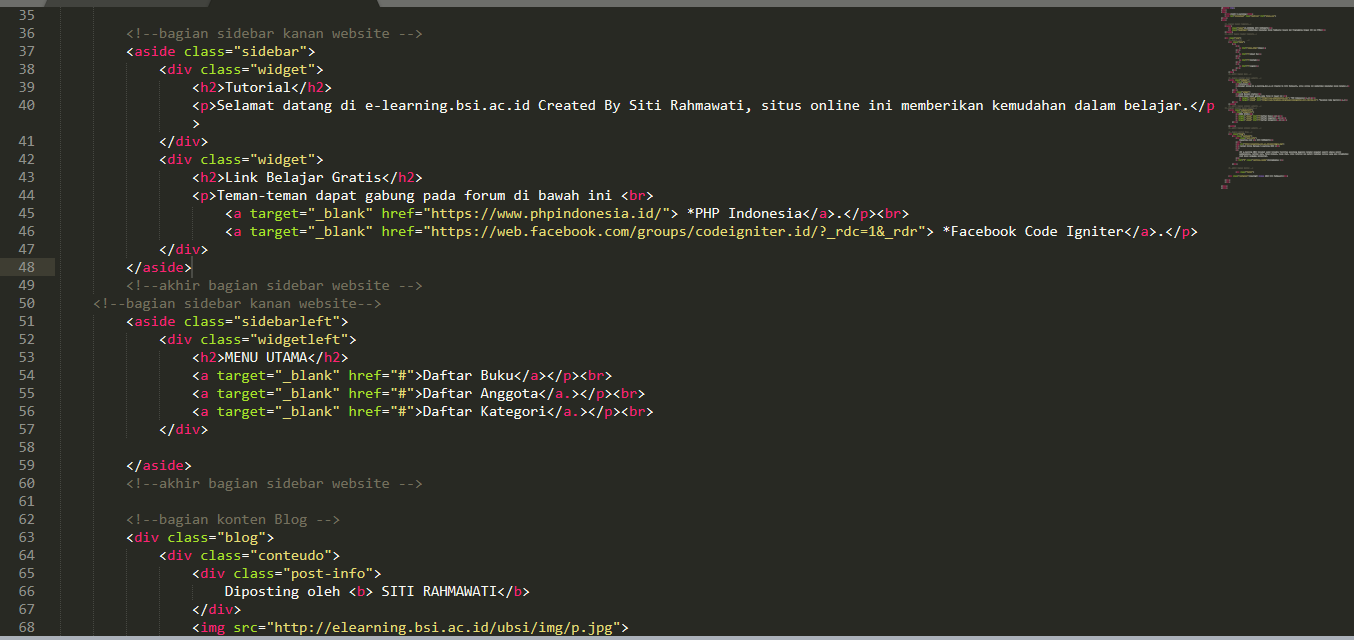Screen dimensions: 1355x640
Task: Click line number 48 in the gutter
Action: tap(25, 267)
